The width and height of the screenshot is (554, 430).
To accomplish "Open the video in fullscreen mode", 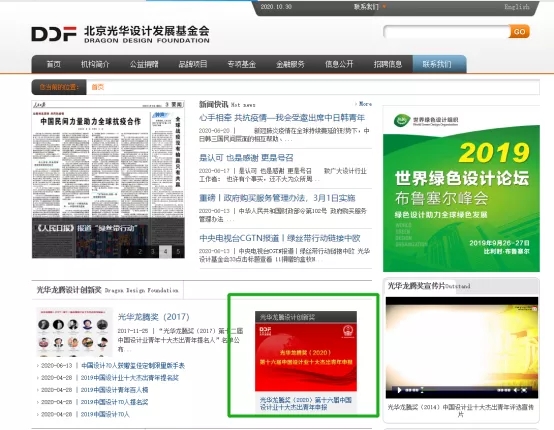I will (524, 390).
